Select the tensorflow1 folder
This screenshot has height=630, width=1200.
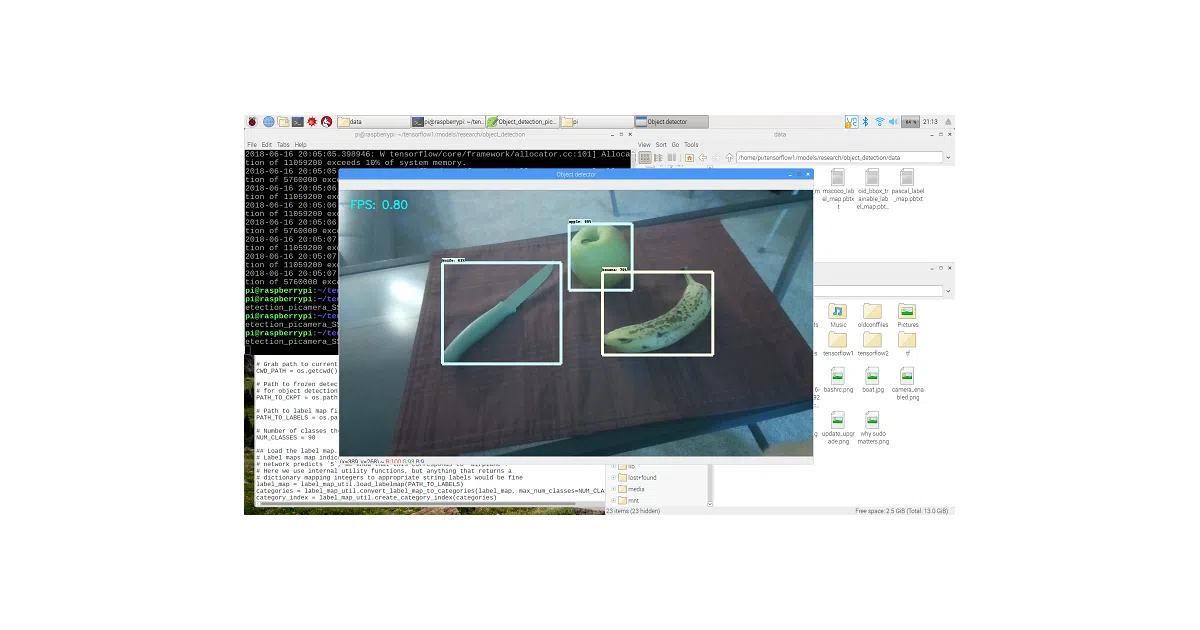tap(838, 344)
